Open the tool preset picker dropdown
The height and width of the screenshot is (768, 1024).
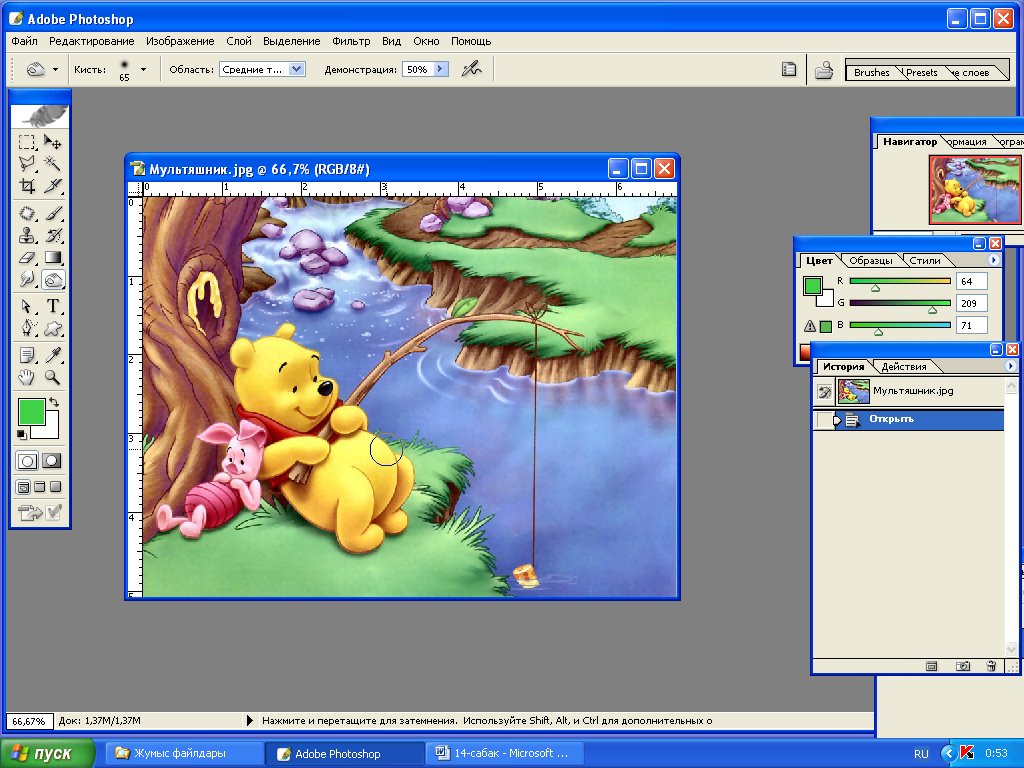click(56, 69)
